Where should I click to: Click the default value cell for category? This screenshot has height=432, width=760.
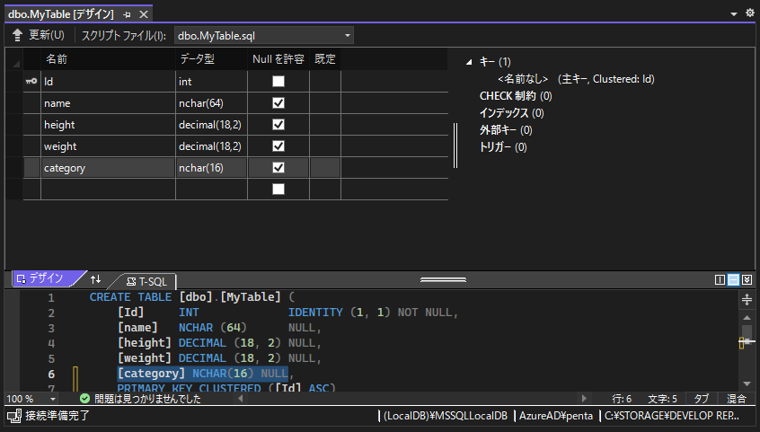[325, 168]
